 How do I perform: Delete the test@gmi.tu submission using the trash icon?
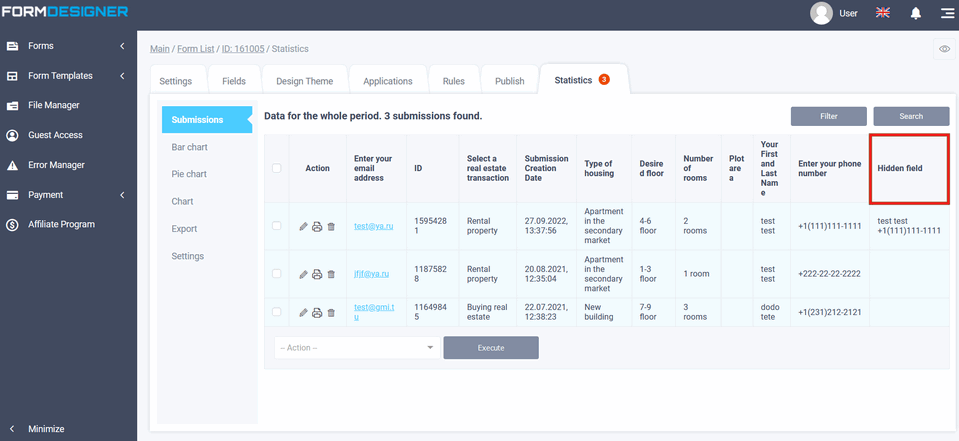coord(331,313)
